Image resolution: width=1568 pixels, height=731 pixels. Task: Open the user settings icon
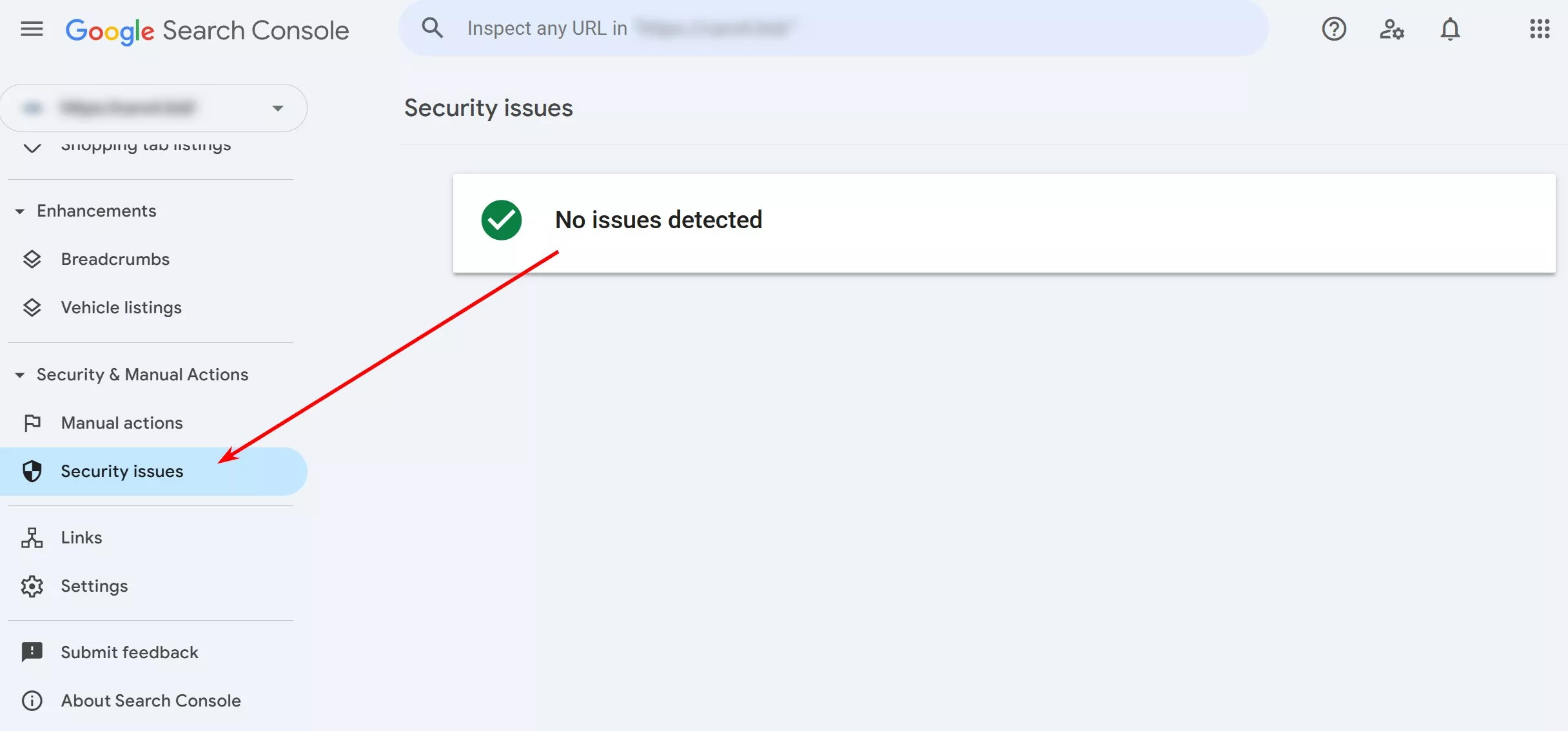pos(1392,29)
